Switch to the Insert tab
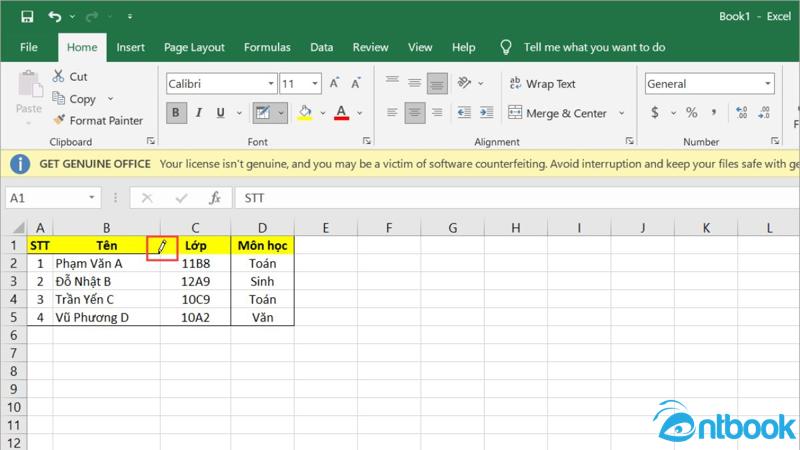The image size is (800, 450). pos(130,47)
